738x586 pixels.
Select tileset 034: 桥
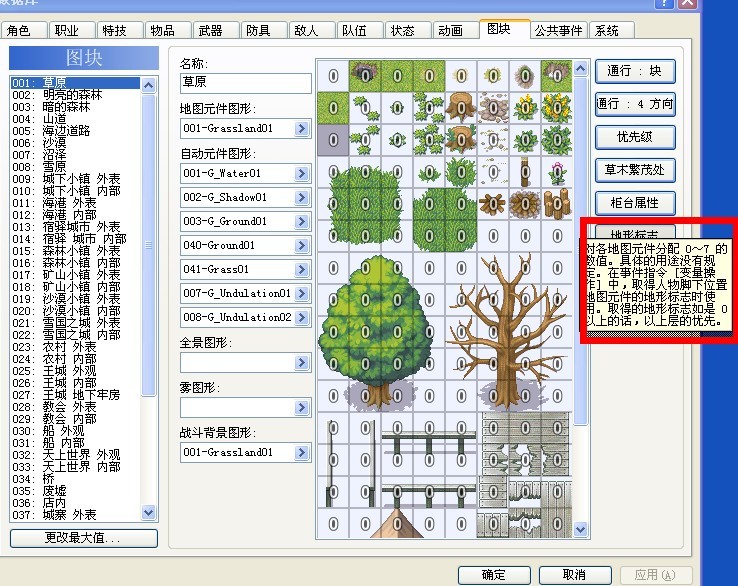[75, 479]
